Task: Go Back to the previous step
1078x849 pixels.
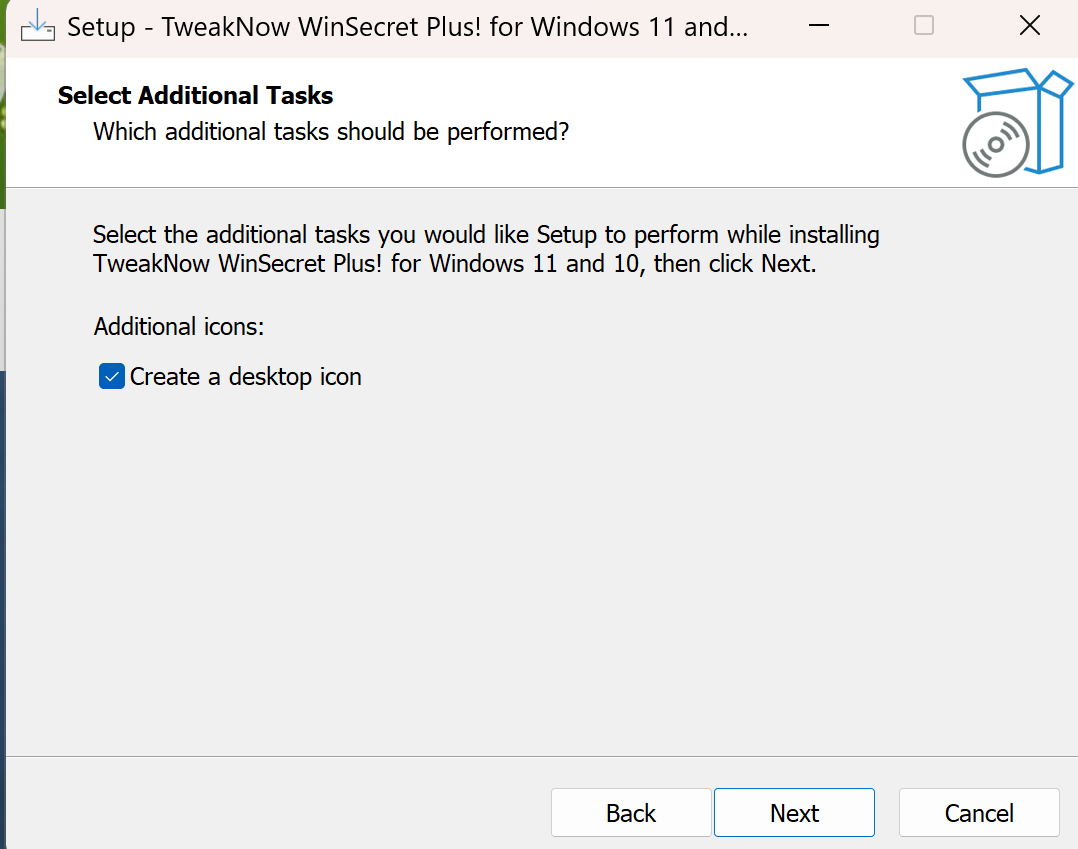Action: point(631,813)
